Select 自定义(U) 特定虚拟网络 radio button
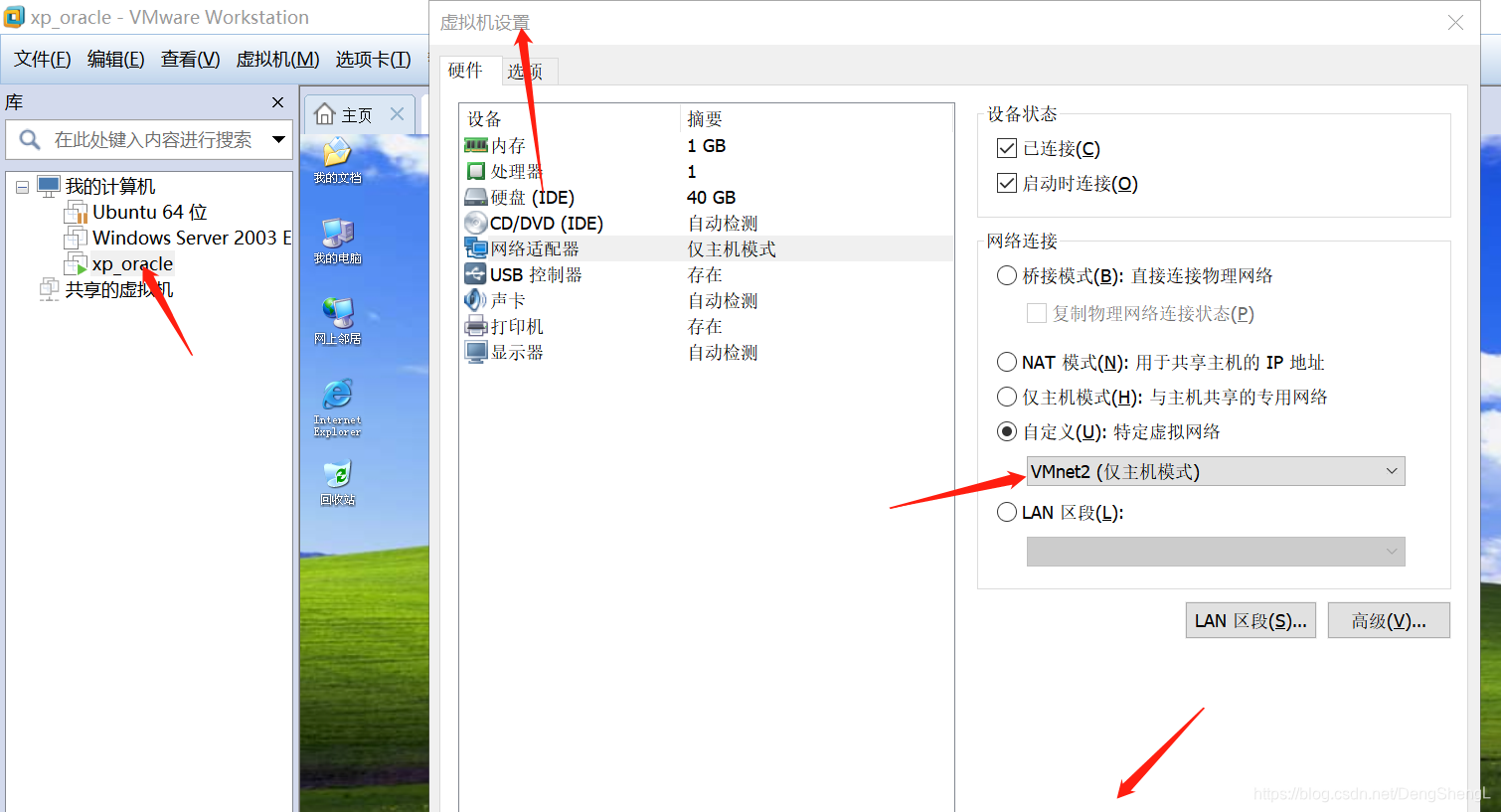Screen dimensions: 1501x812 click(x=1007, y=431)
